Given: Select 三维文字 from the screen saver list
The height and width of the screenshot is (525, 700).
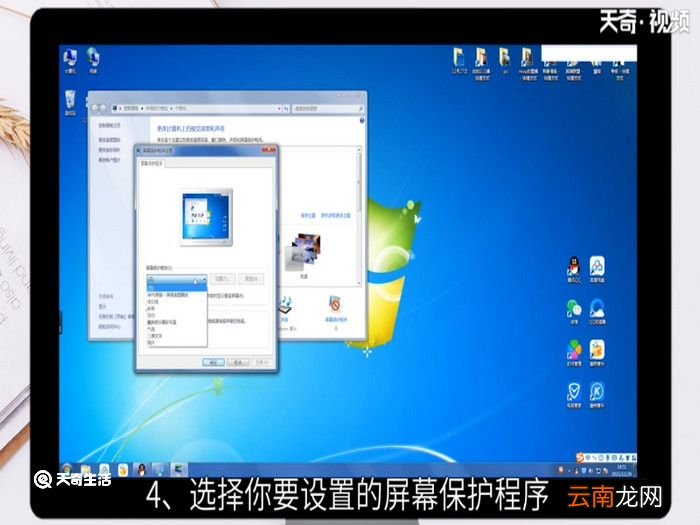Looking at the screenshot, I should [x=155, y=335].
